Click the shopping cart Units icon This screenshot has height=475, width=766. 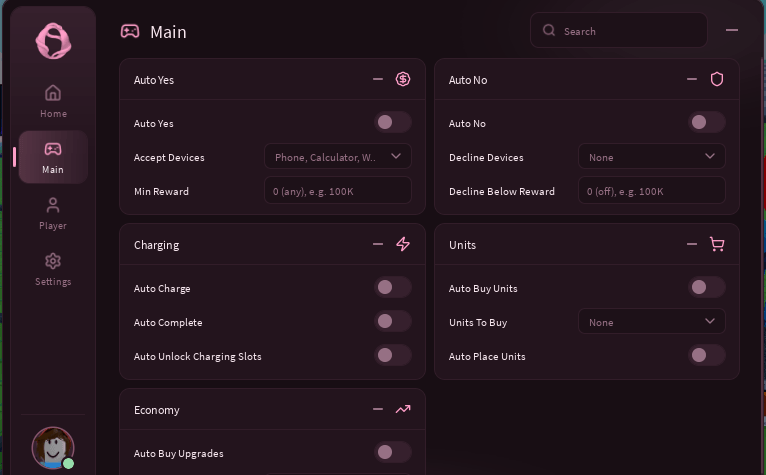(717, 244)
